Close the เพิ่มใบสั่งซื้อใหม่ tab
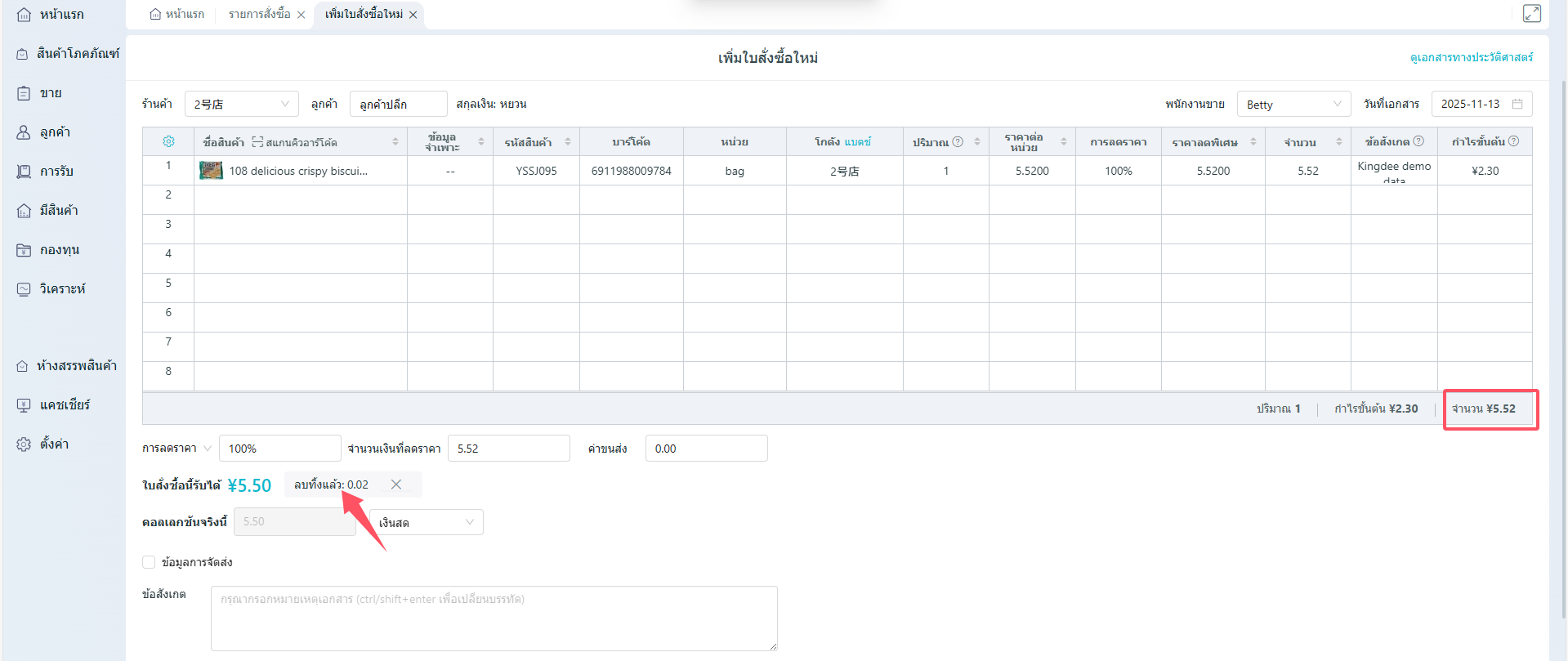1568x661 pixels. [413, 15]
